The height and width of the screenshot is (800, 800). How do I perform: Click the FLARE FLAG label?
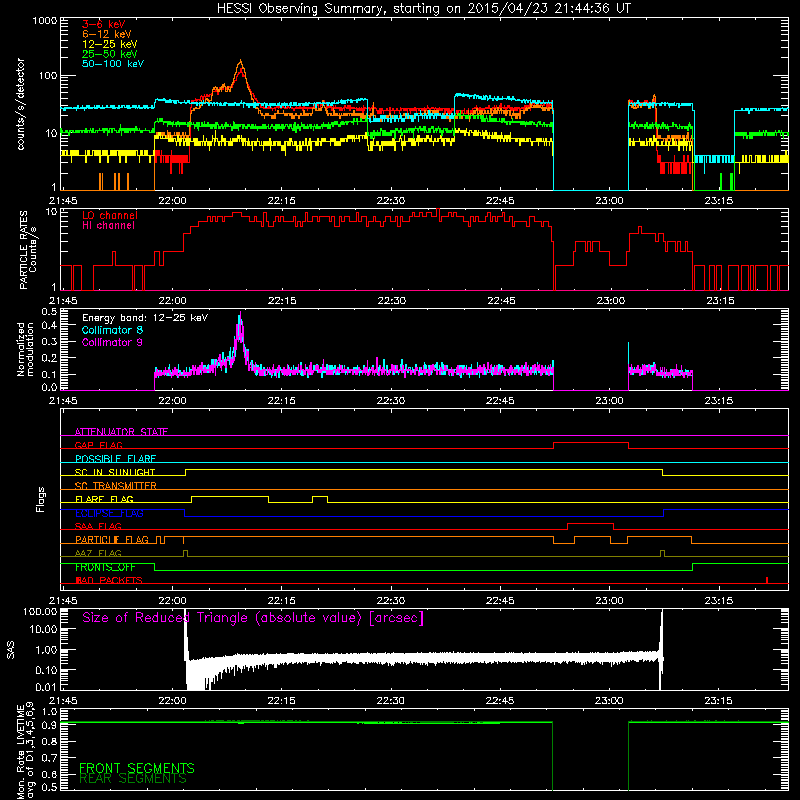[x=104, y=499]
